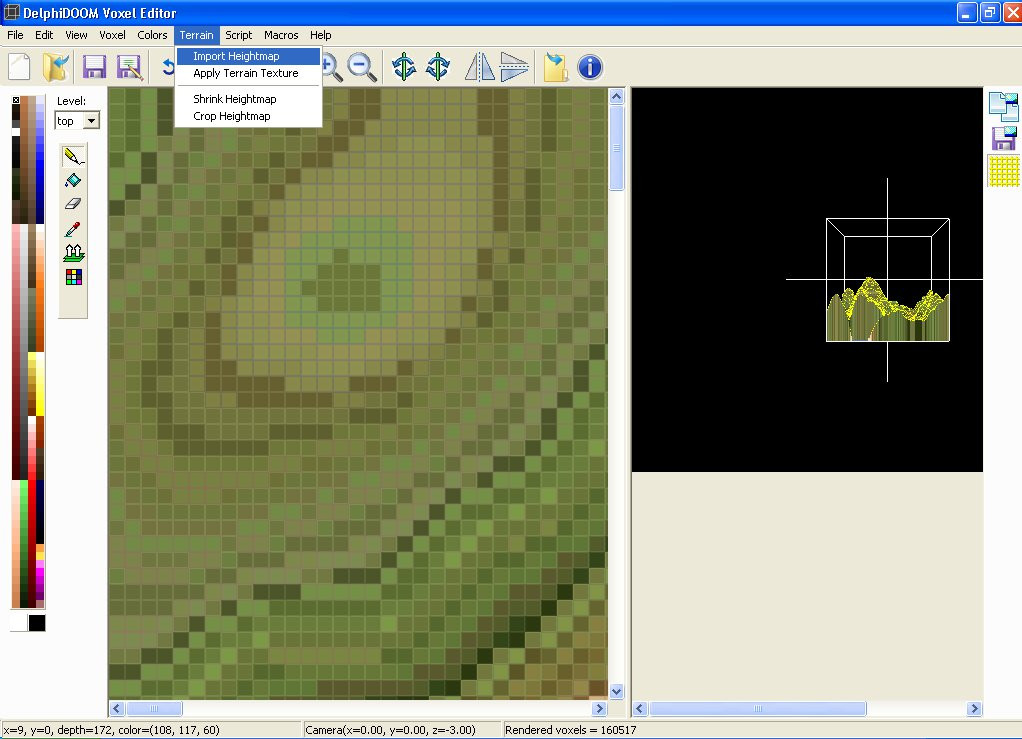Pick a color with the eyedropper tool
The width and height of the screenshot is (1022, 739).
(x=72, y=228)
